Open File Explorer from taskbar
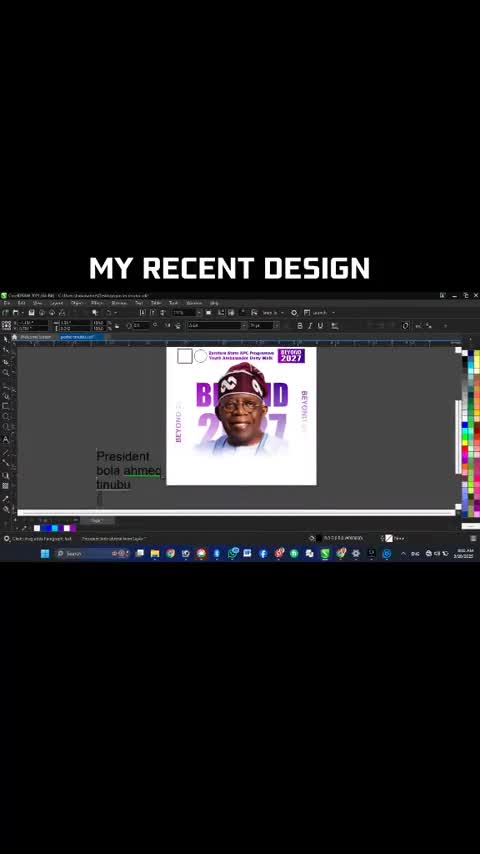480x854 pixels. (x=155, y=553)
